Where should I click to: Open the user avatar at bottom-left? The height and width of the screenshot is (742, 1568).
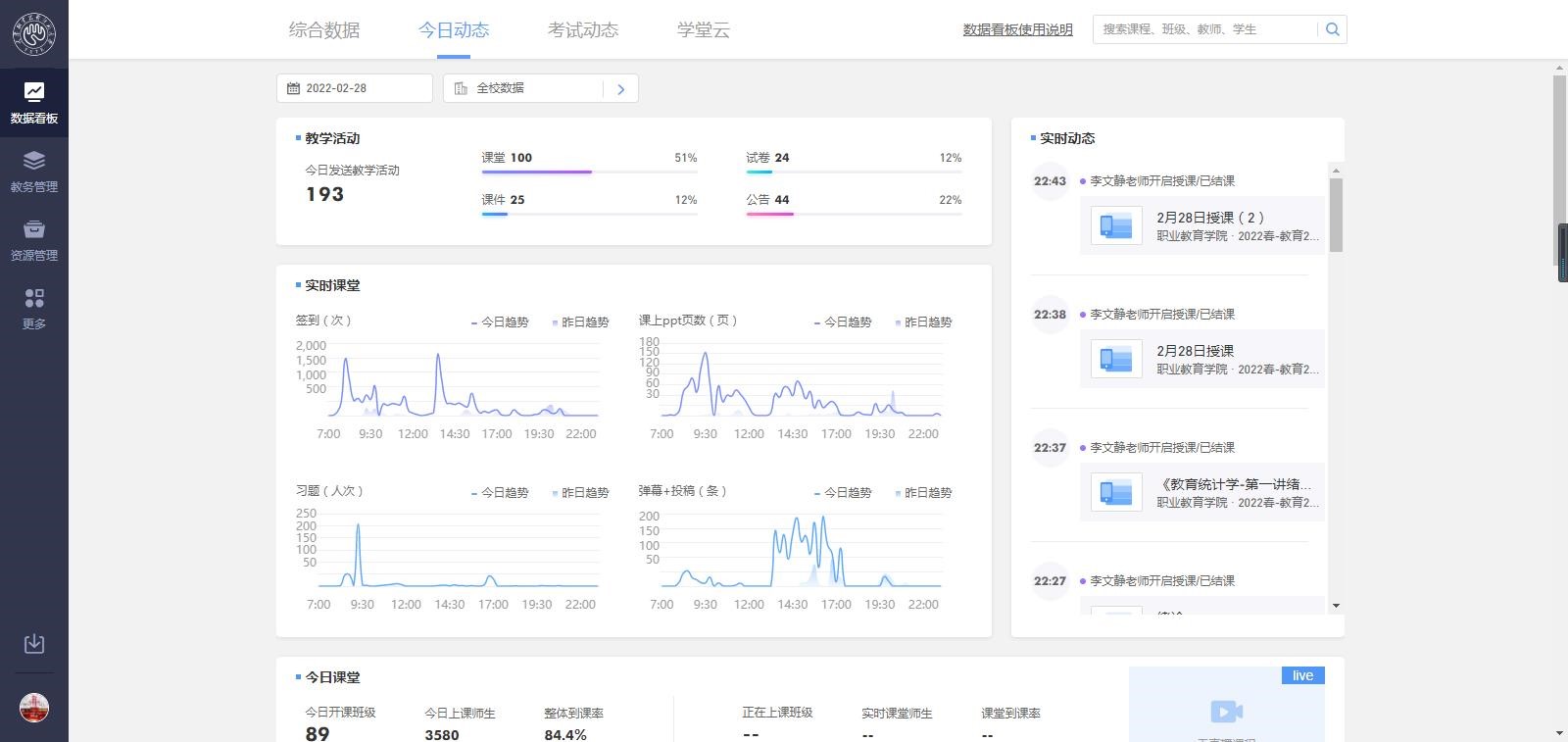34,708
